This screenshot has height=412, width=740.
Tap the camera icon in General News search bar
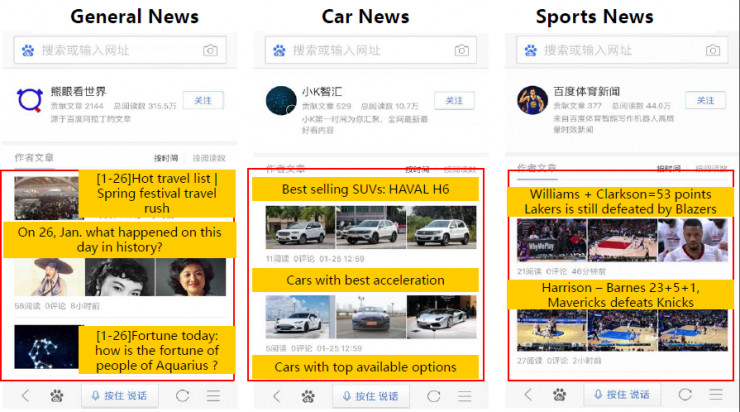210,50
